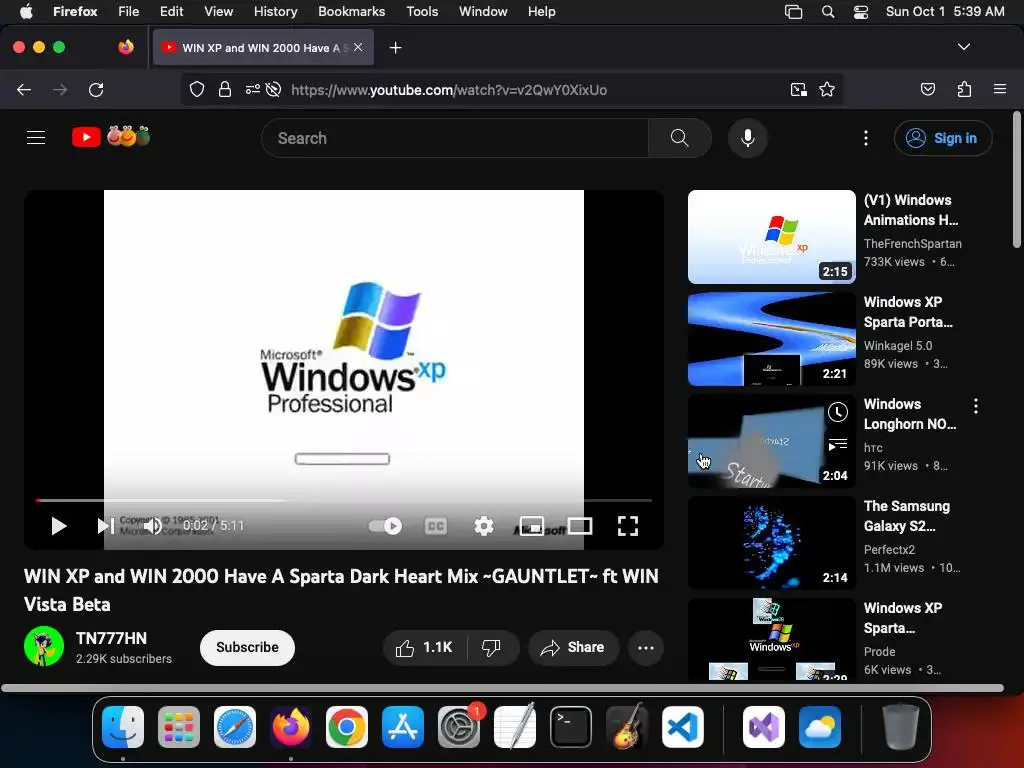The width and height of the screenshot is (1024, 768).
Task: Open Spotlight search in menu bar
Action: [827, 11]
